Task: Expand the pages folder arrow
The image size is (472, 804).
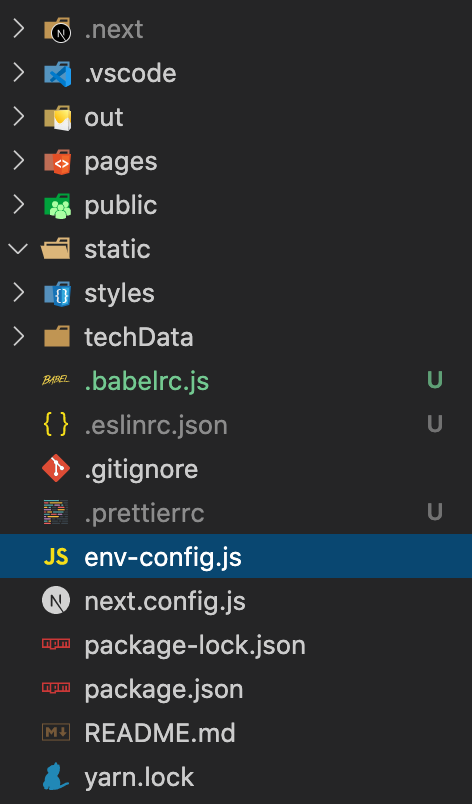Action: tap(18, 161)
